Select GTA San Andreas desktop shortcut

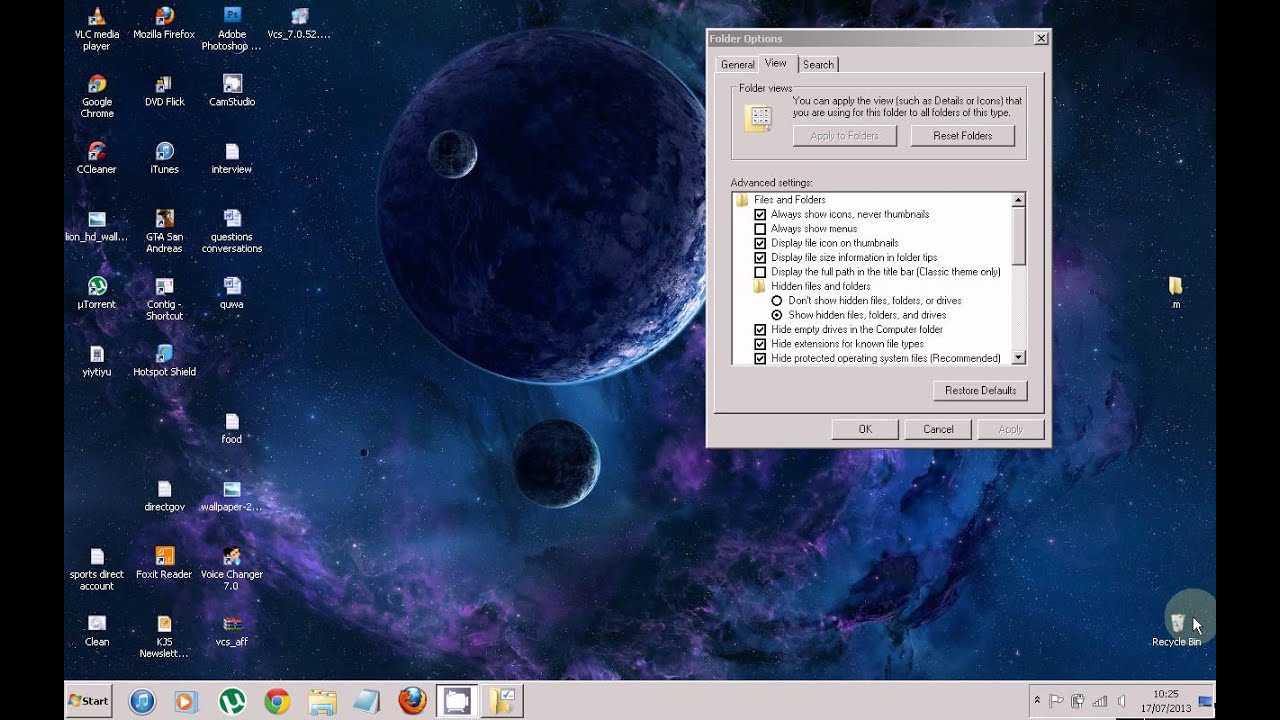coord(164,231)
